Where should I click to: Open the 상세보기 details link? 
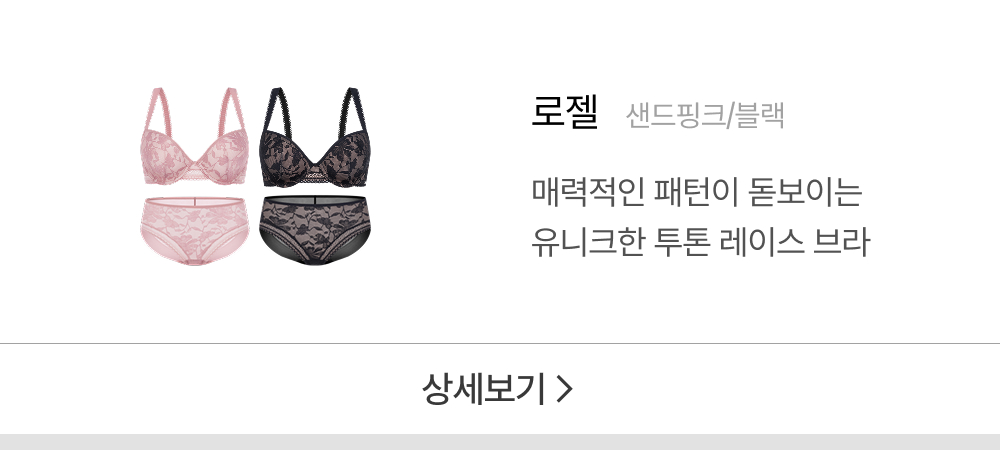point(497,389)
